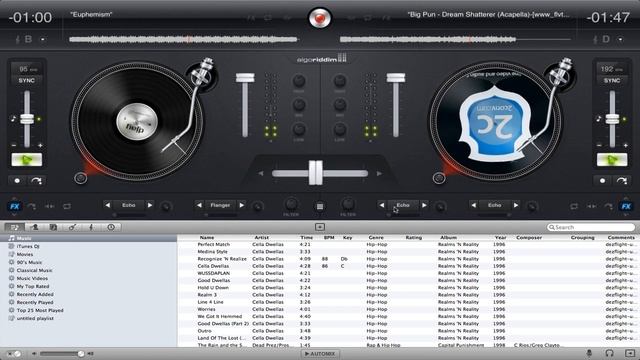Increase right deck pitch with plus button
This screenshot has width=640, height=360.
point(625,145)
